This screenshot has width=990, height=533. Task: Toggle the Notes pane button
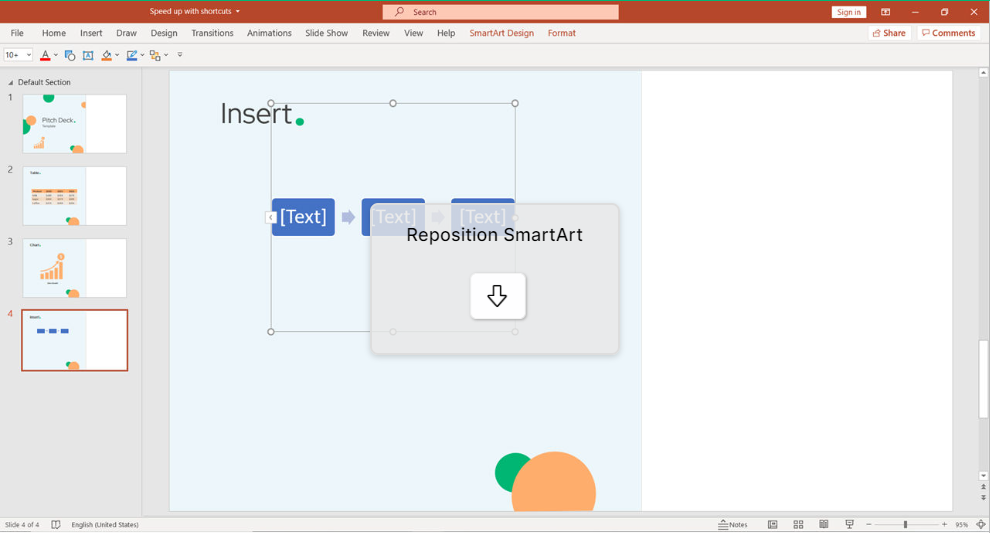[x=732, y=525]
